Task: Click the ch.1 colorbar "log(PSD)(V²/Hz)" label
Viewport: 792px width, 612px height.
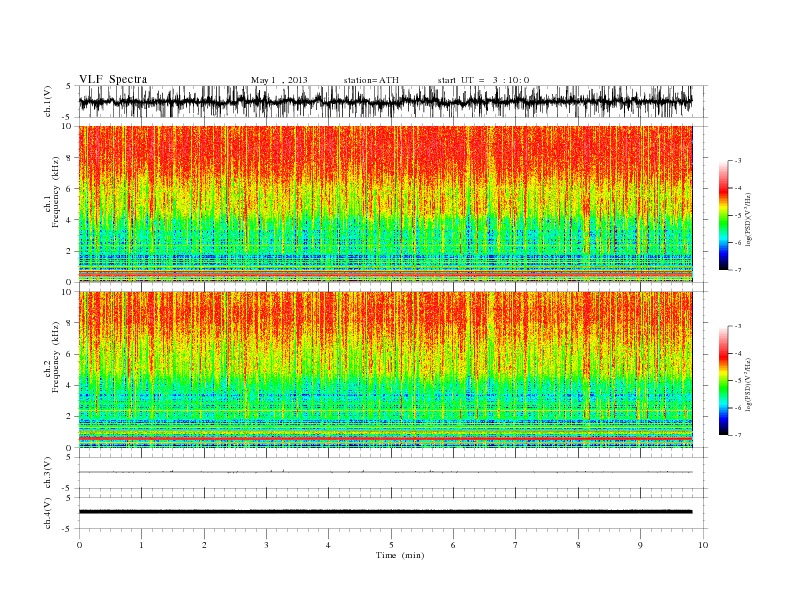Action: click(749, 220)
